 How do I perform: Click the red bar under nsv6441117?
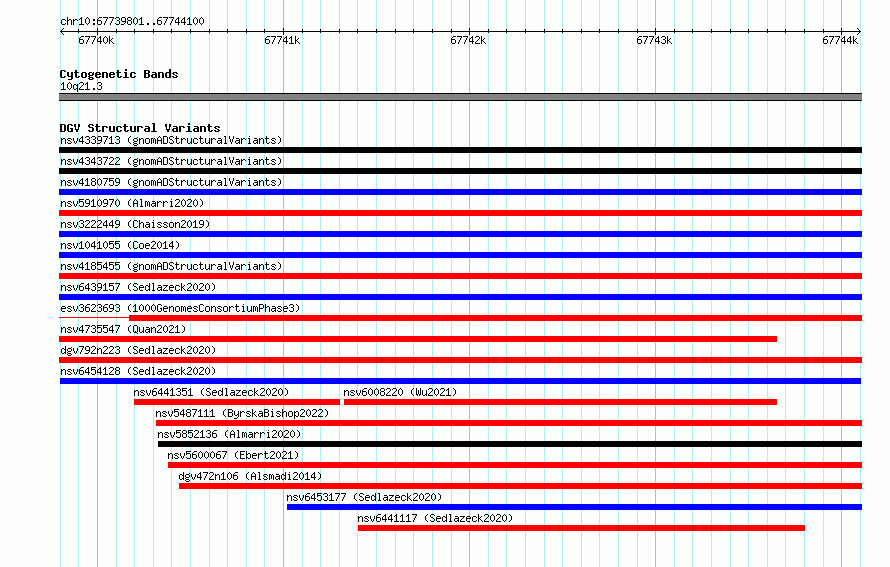(x=581, y=528)
